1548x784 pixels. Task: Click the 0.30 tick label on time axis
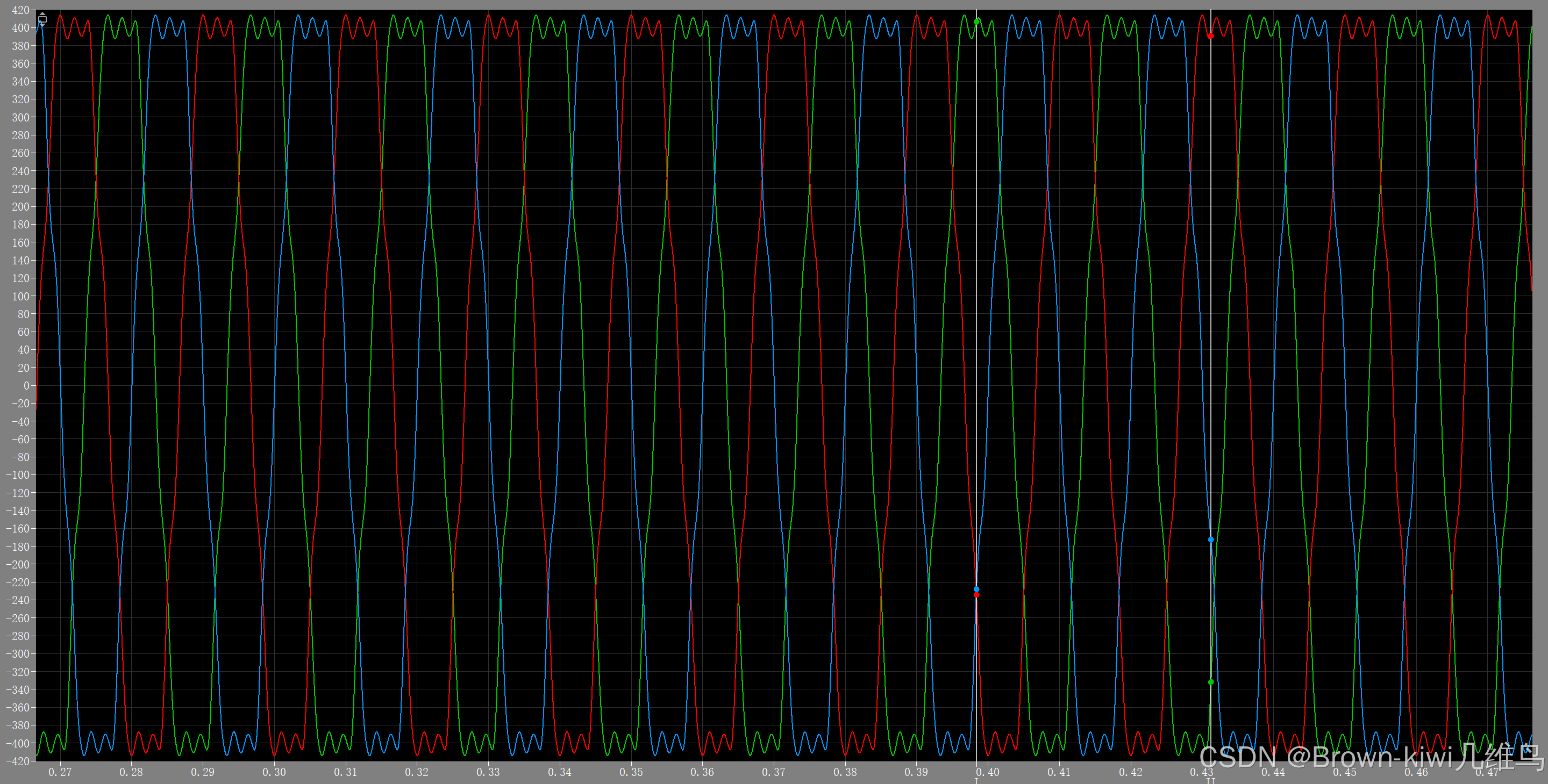tap(274, 772)
